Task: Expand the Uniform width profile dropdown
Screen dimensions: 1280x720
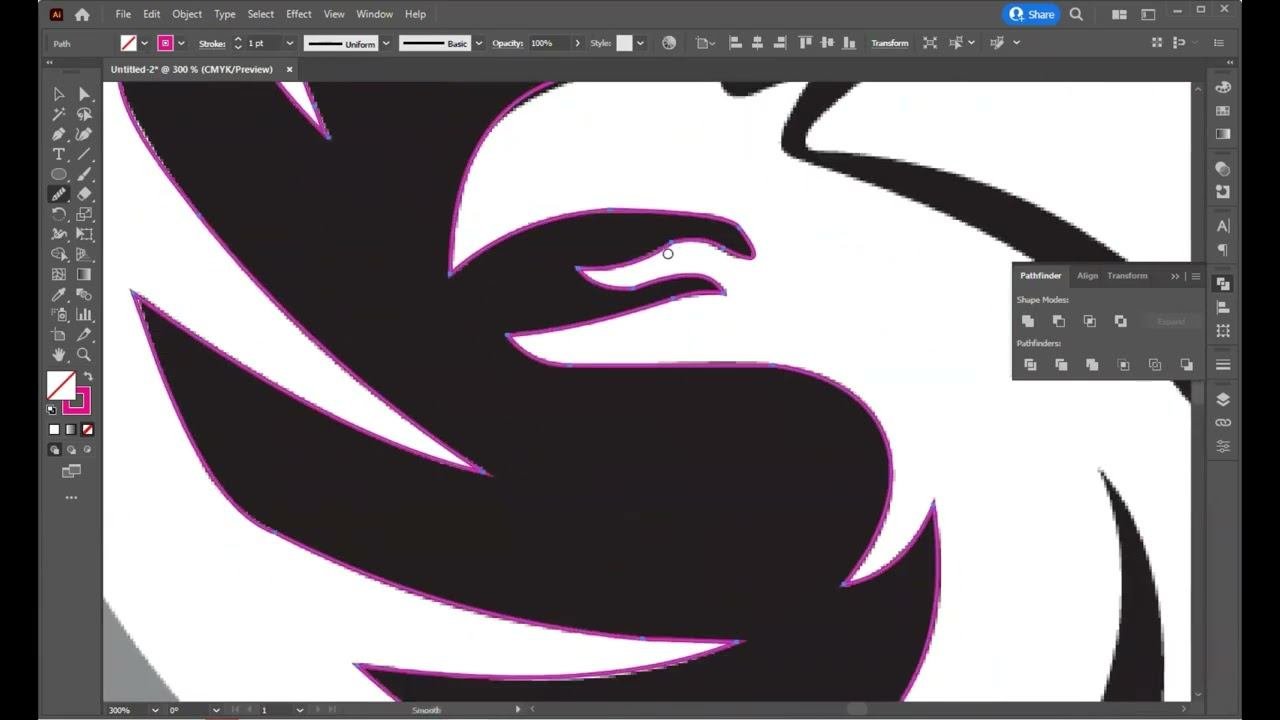Action: 386,44
